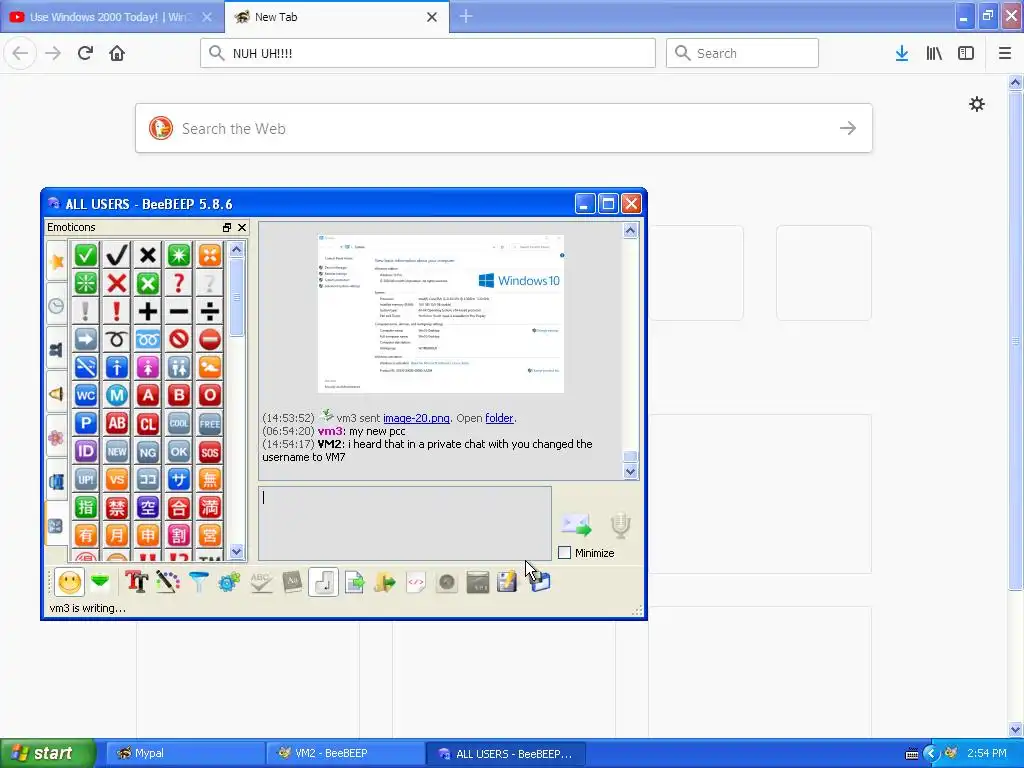The image size is (1024, 768).
Task: Go to browser home page
Action: (x=117, y=53)
